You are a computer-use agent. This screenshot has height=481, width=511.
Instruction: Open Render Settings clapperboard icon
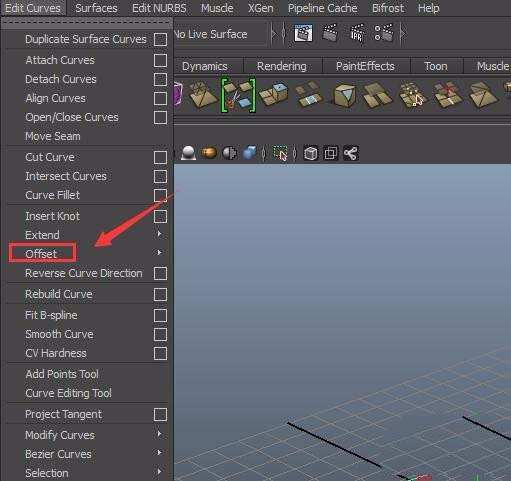383,33
